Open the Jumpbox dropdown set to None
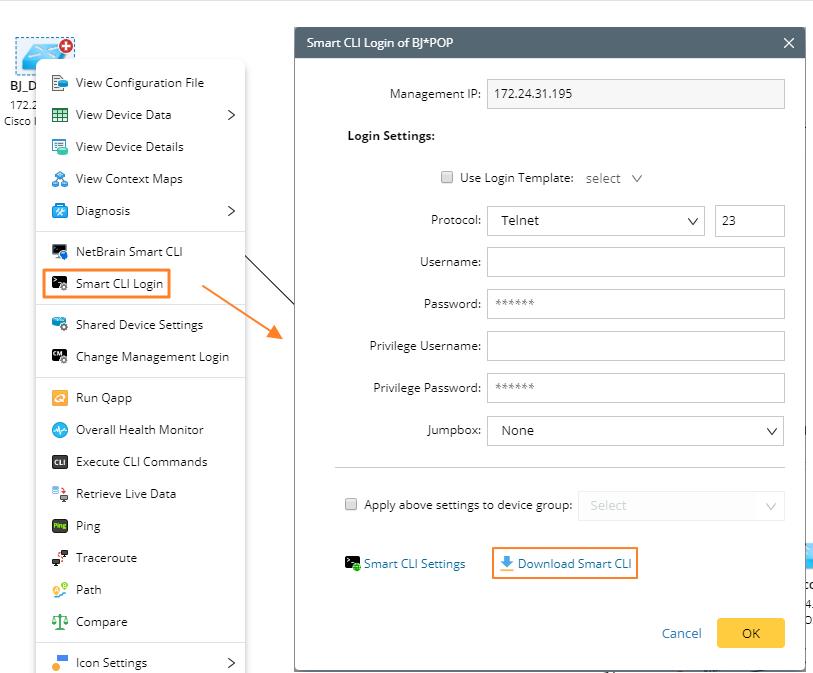 (634, 430)
